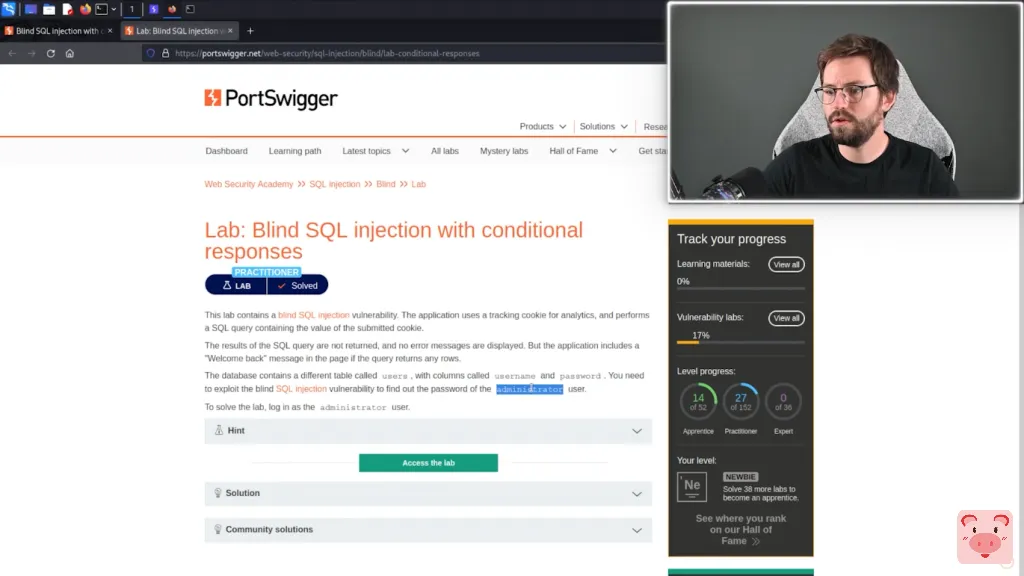The height and width of the screenshot is (576, 1024).
Task: Open the All labs nav item
Action: point(445,151)
